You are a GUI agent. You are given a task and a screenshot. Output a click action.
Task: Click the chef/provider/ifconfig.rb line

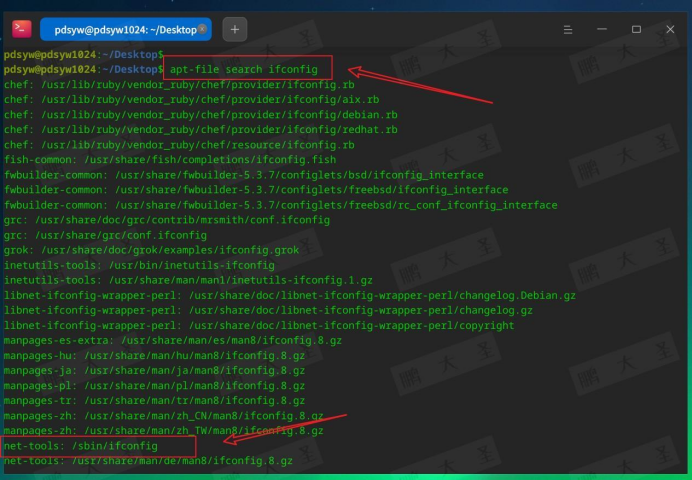pos(179,85)
